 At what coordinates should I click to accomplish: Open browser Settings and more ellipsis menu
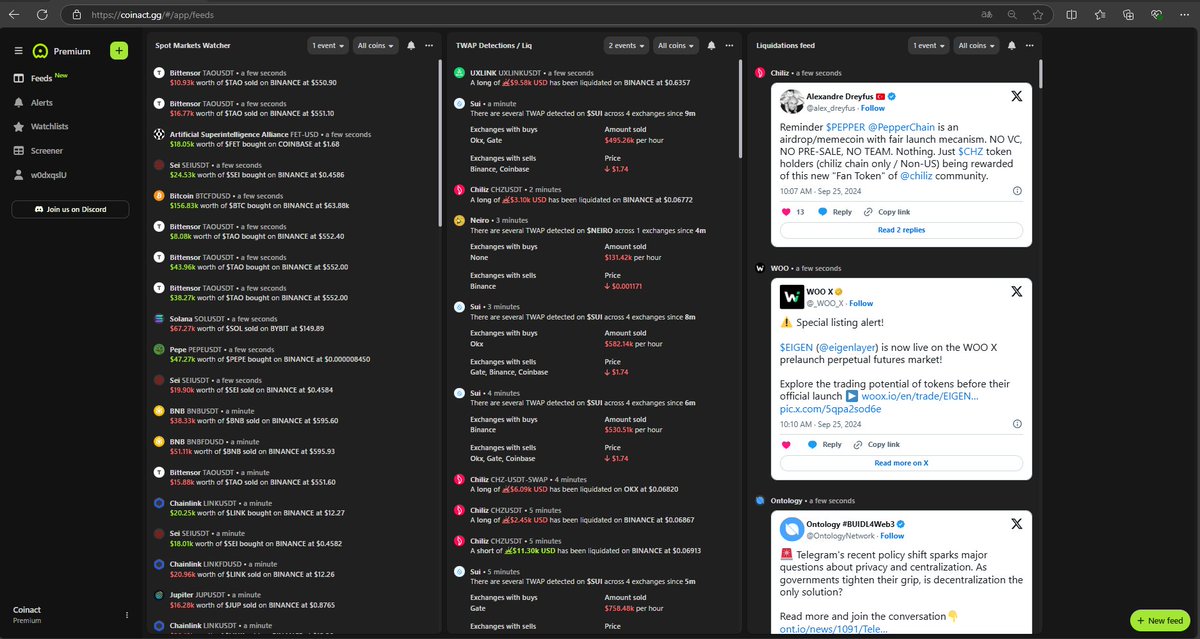[1183, 15]
